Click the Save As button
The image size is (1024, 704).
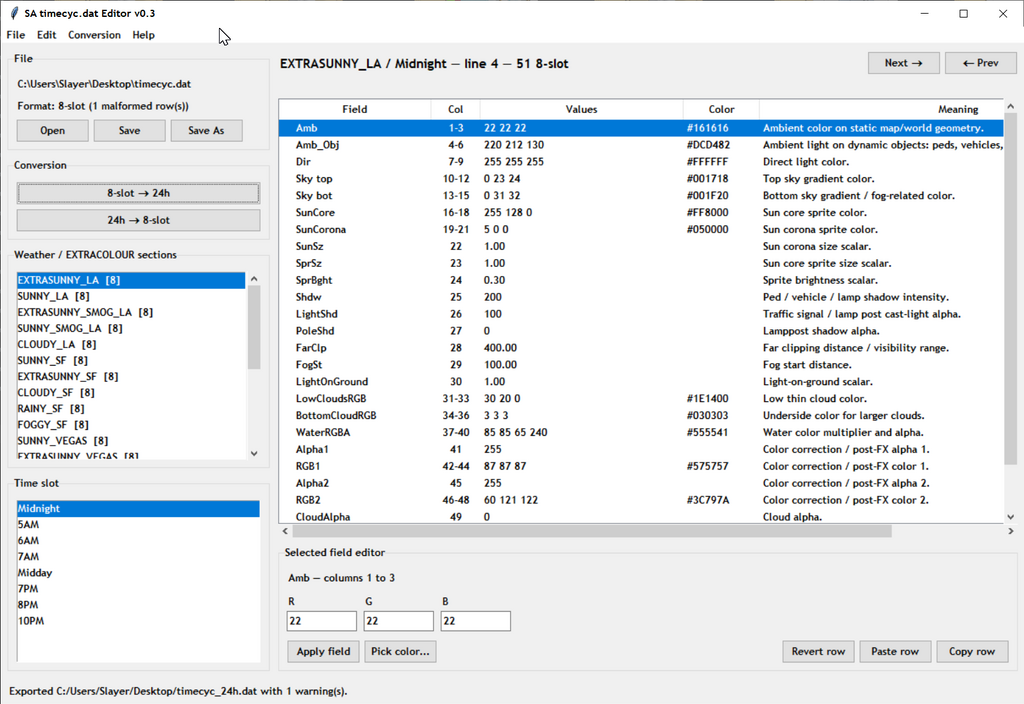206,131
